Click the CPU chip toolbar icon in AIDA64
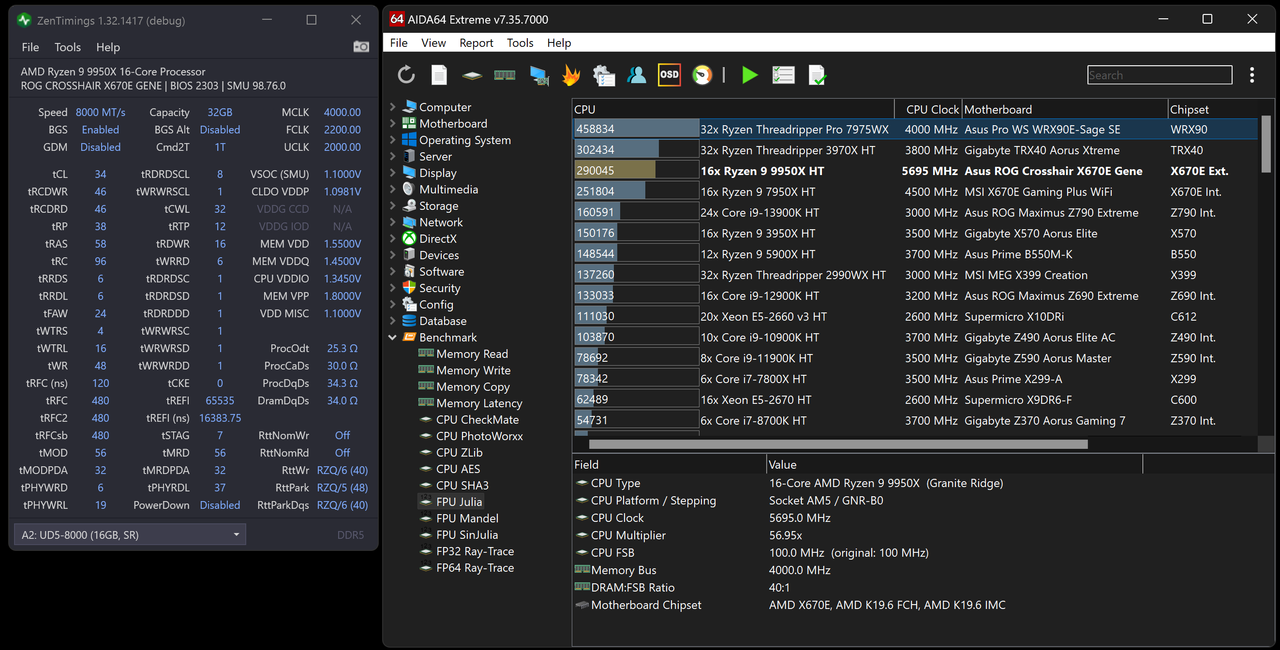 472,75
